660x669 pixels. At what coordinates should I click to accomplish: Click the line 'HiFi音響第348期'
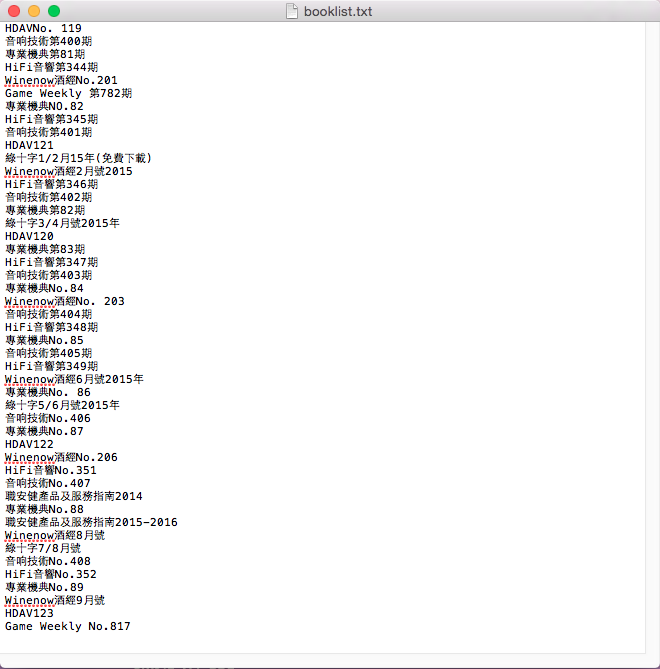pyautogui.click(x=52, y=327)
